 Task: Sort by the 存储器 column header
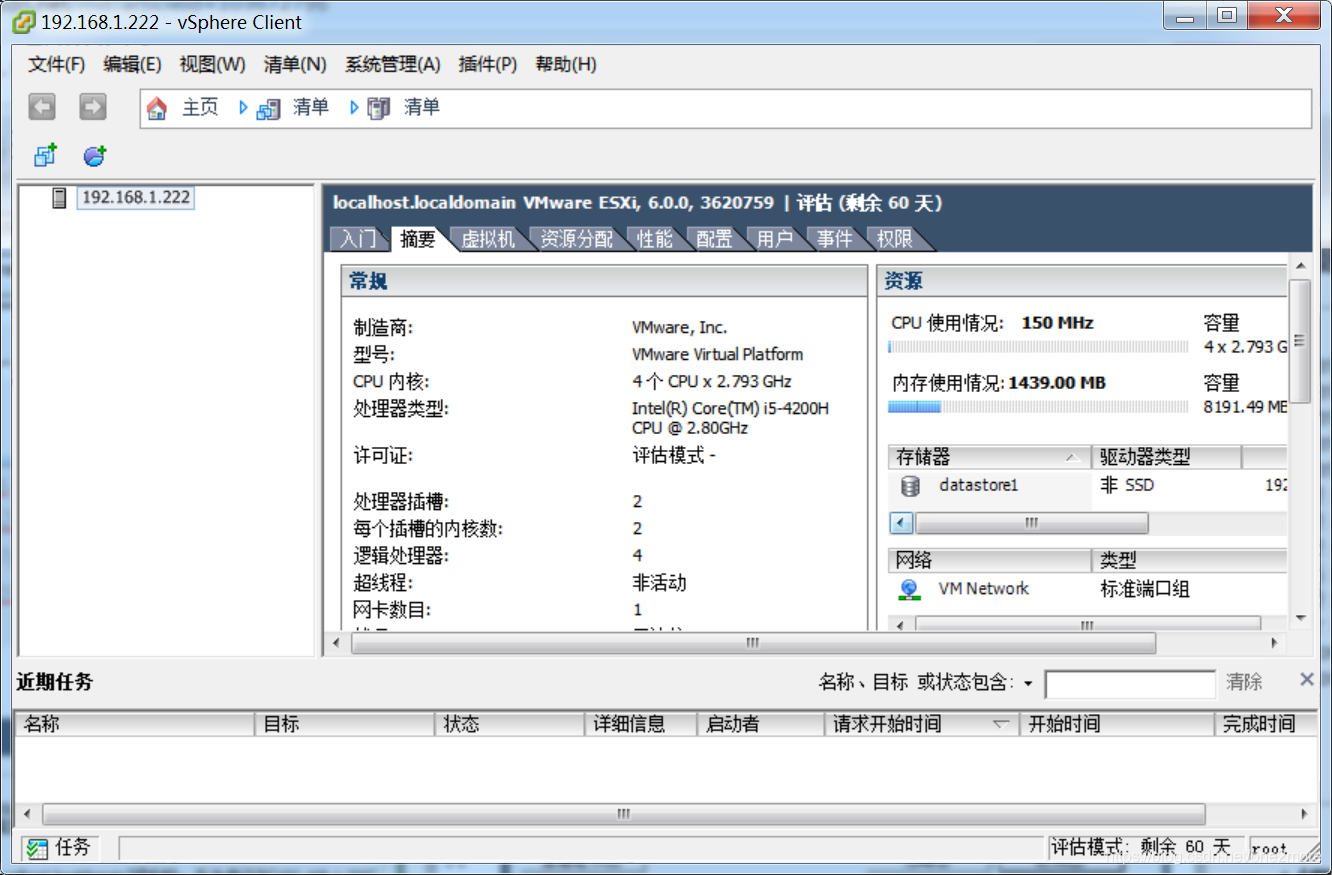(x=988, y=457)
